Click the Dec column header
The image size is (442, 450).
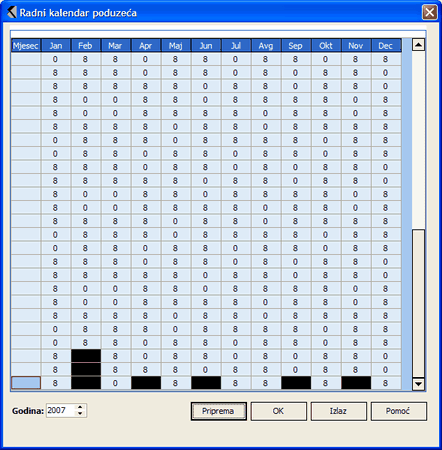tap(386, 45)
